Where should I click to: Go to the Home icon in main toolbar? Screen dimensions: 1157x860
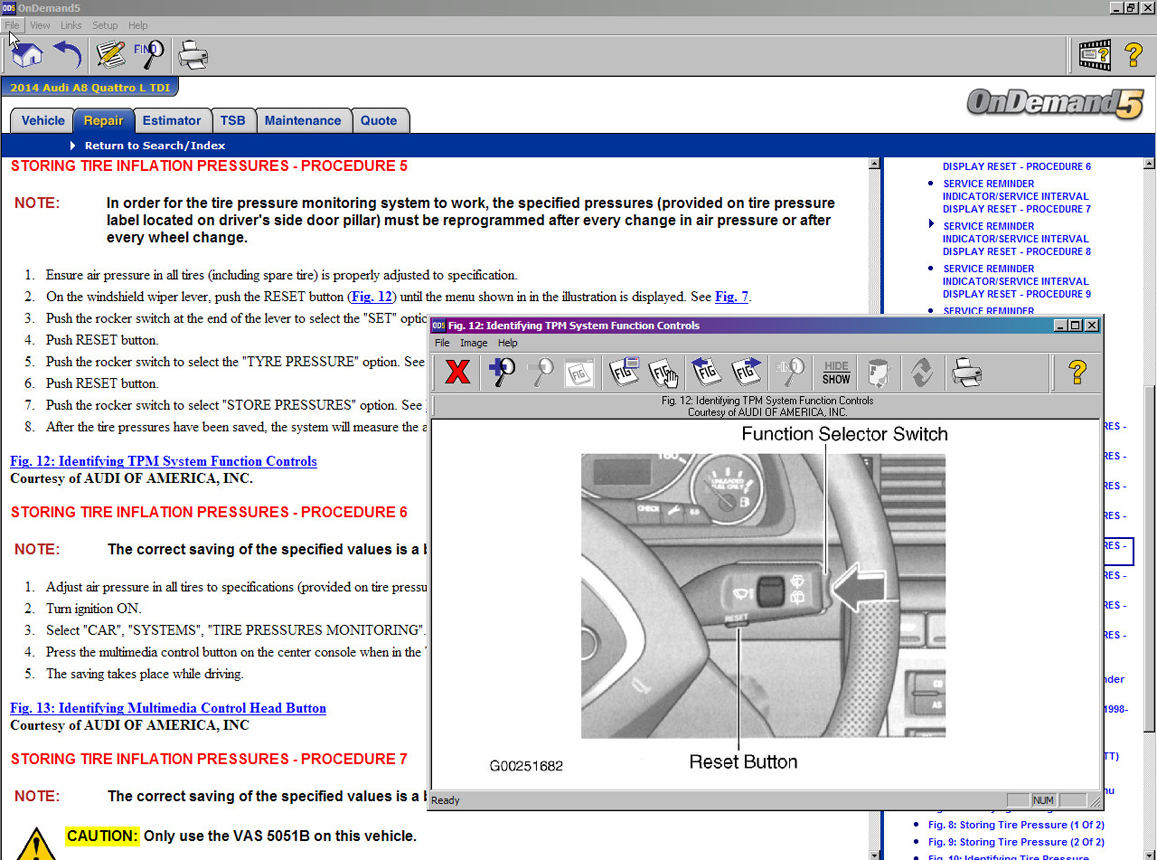point(28,55)
